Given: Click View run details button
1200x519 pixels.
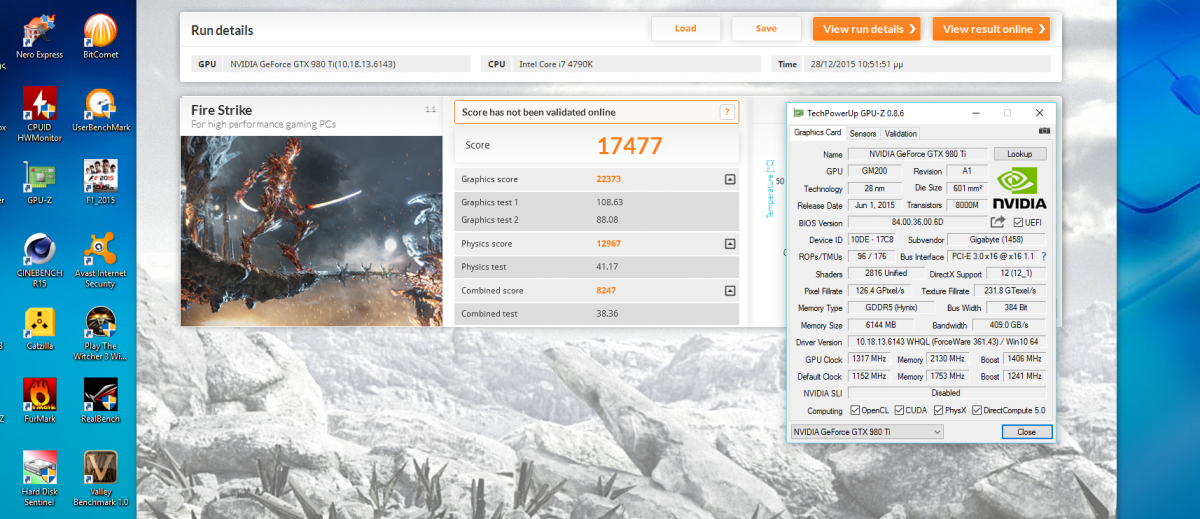Looking at the screenshot, I should pos(866,29).
